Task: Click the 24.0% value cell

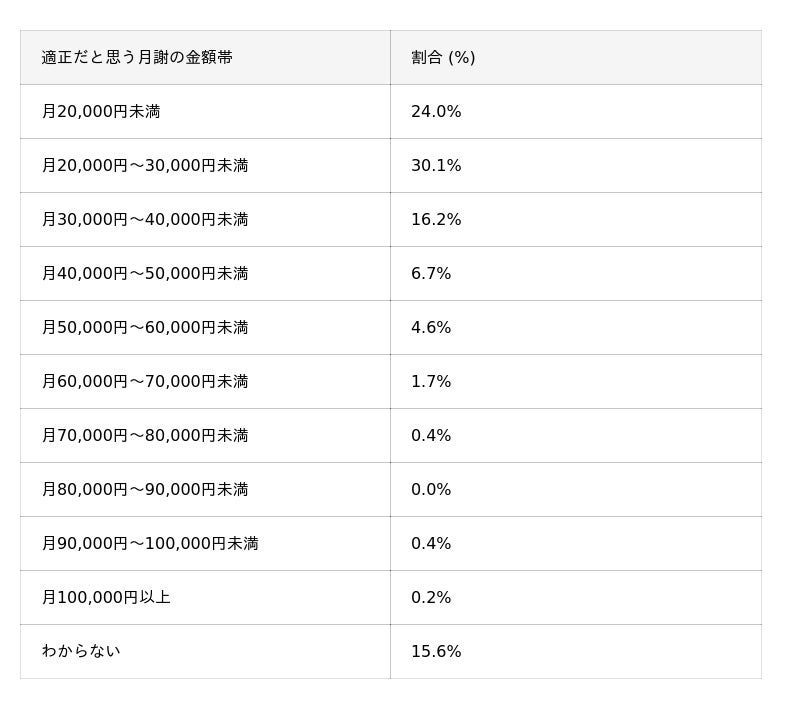Action: coord(436,112)
